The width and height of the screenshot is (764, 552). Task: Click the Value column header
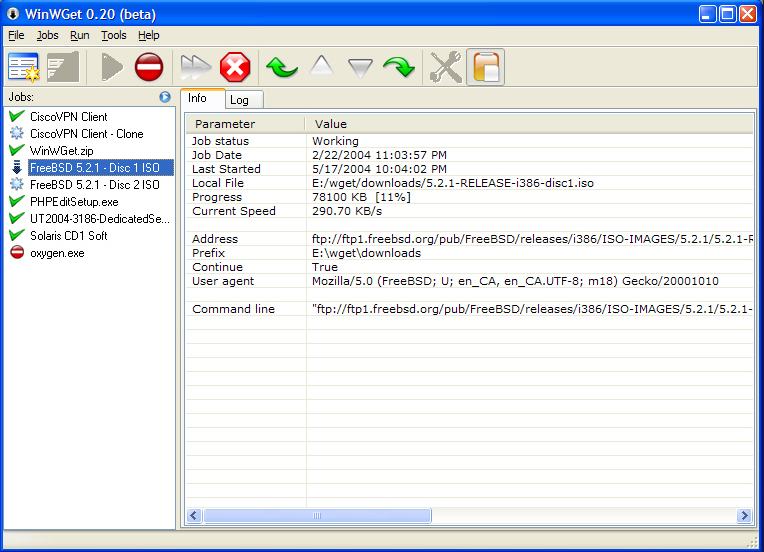pos(529,124)
